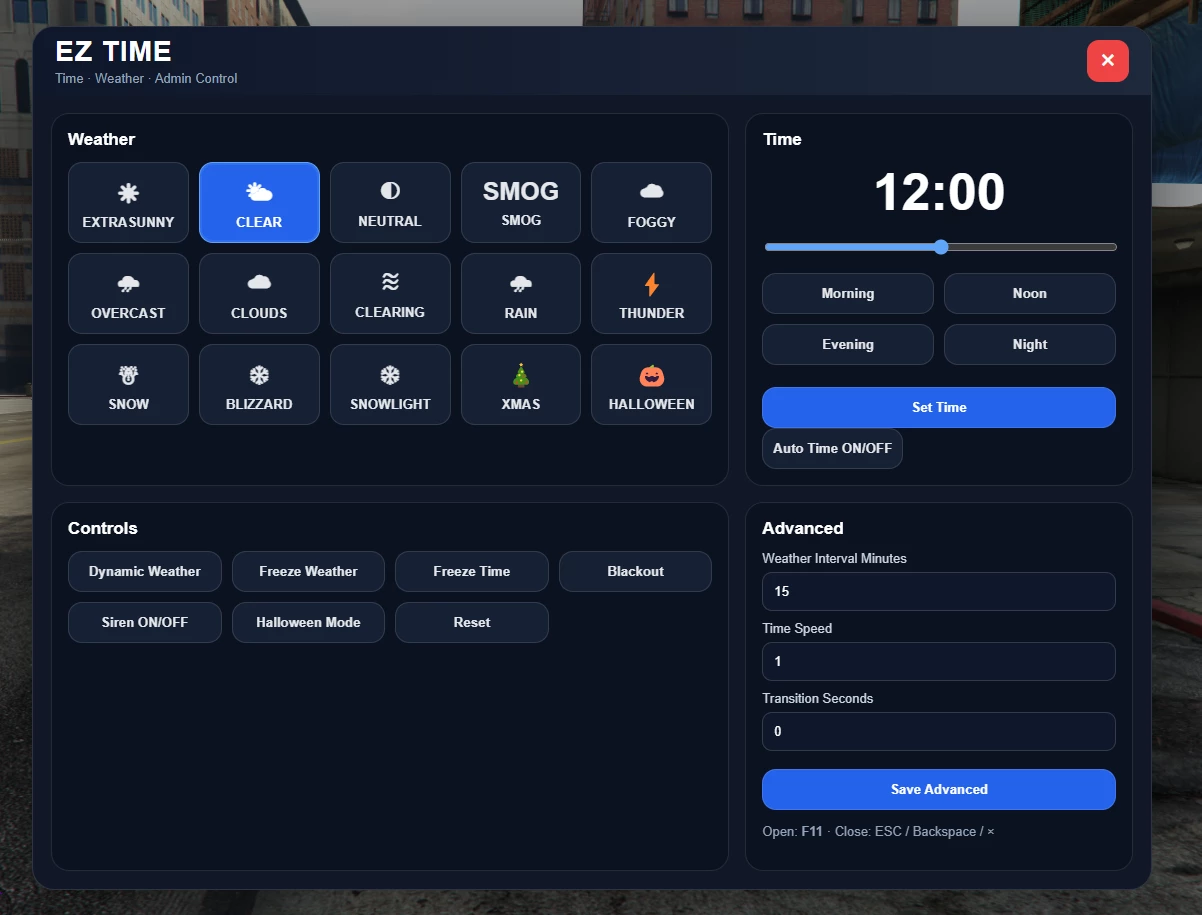Select the THUNDER lightning bolt tile
The height and width of the screenshot is (915, 1202).
[x=652, y=293]
